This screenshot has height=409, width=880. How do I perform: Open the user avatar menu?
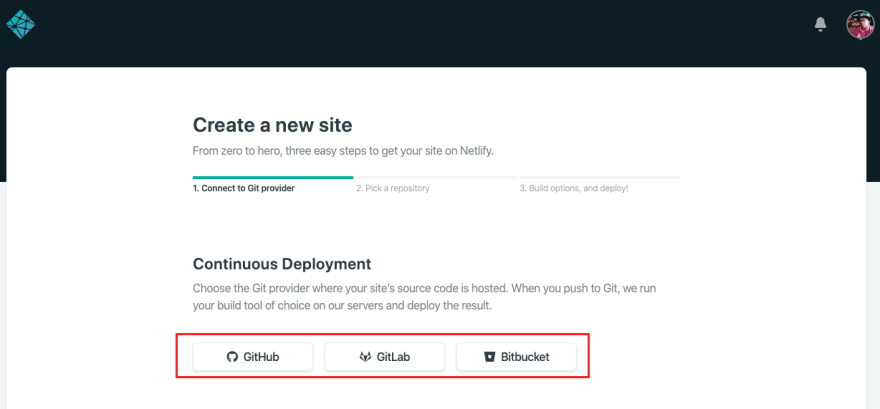860,25
